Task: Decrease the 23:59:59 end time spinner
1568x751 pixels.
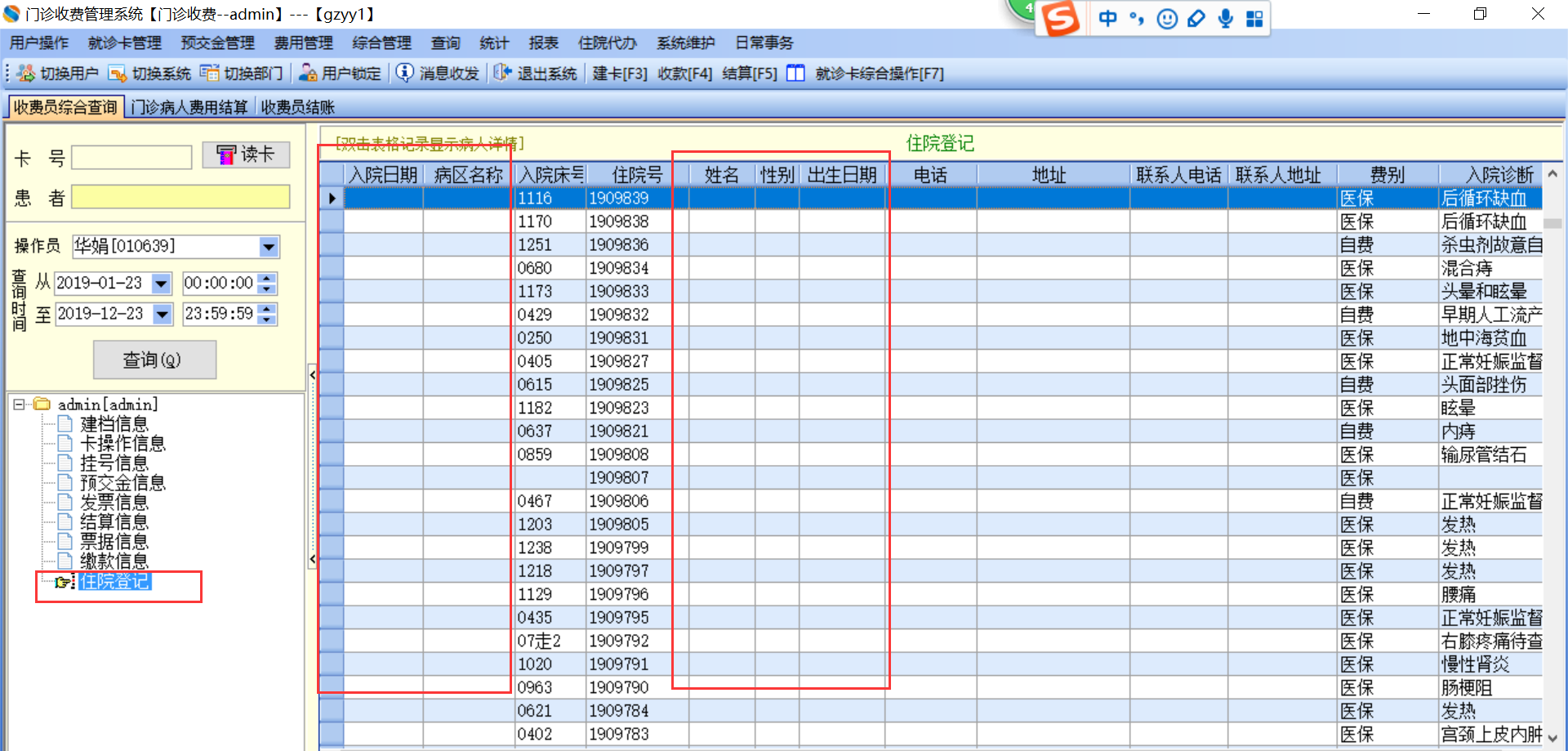Action: click(x=267, y=320)
